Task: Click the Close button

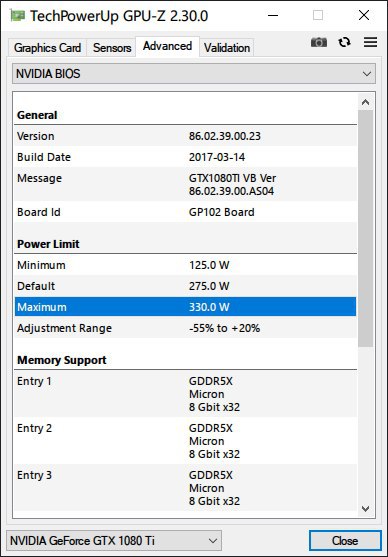Action: tap(345, 541)
